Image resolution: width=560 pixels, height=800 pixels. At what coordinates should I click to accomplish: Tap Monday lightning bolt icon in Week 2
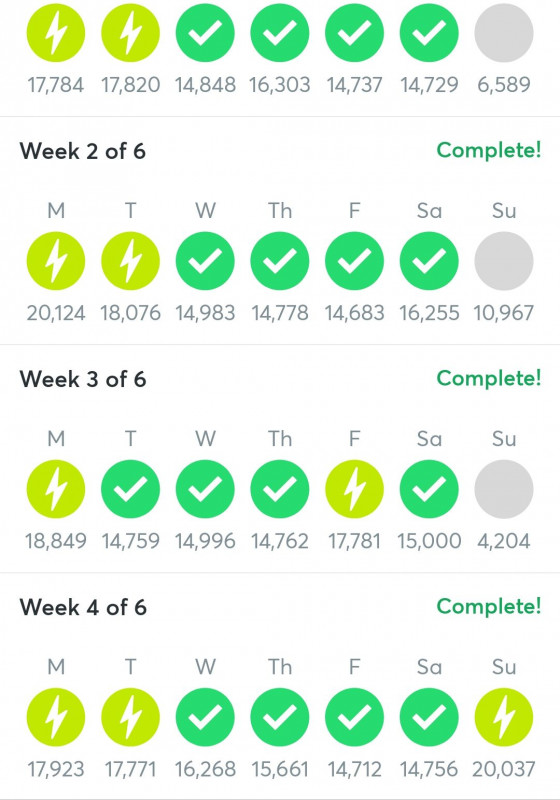coord(56,261)
